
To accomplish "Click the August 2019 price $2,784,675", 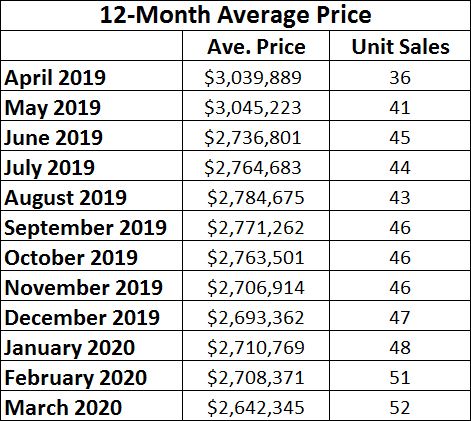I will [256, 196].
